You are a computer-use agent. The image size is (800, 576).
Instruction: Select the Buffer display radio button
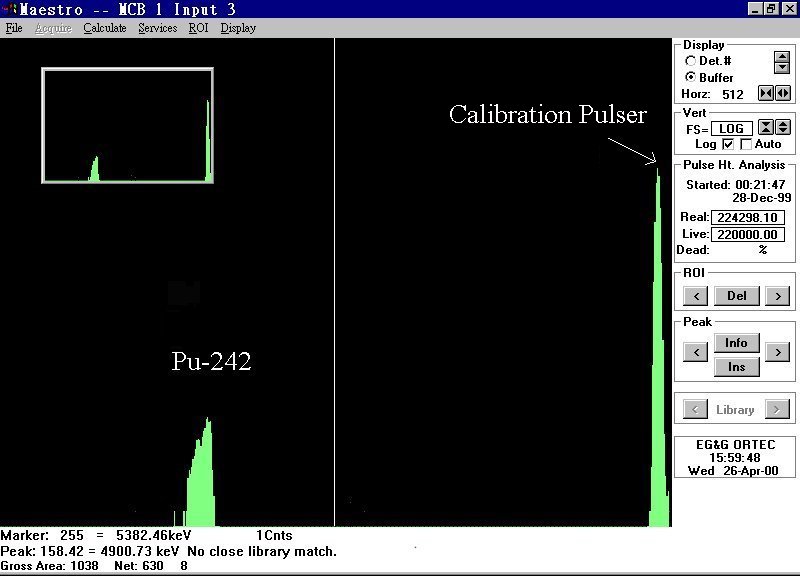point(691,77)
